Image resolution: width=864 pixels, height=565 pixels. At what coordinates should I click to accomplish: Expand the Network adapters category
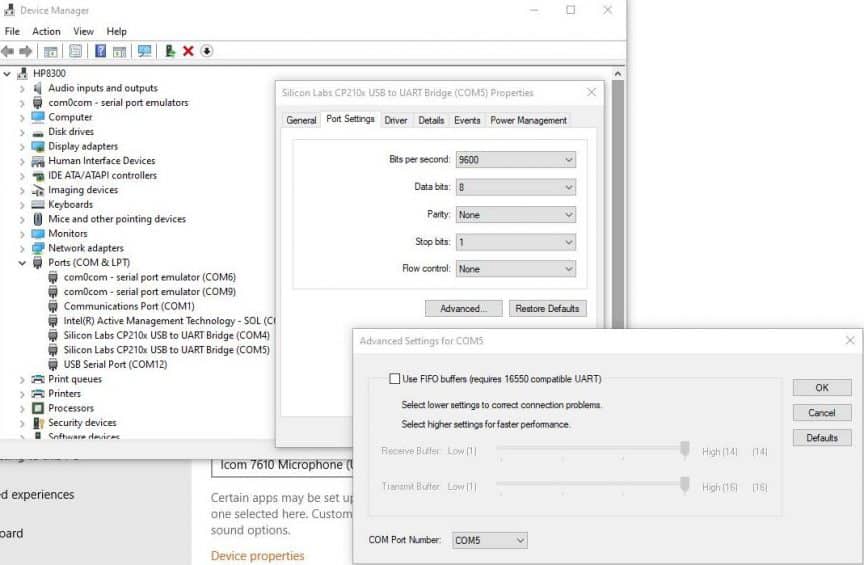point(23,248)
